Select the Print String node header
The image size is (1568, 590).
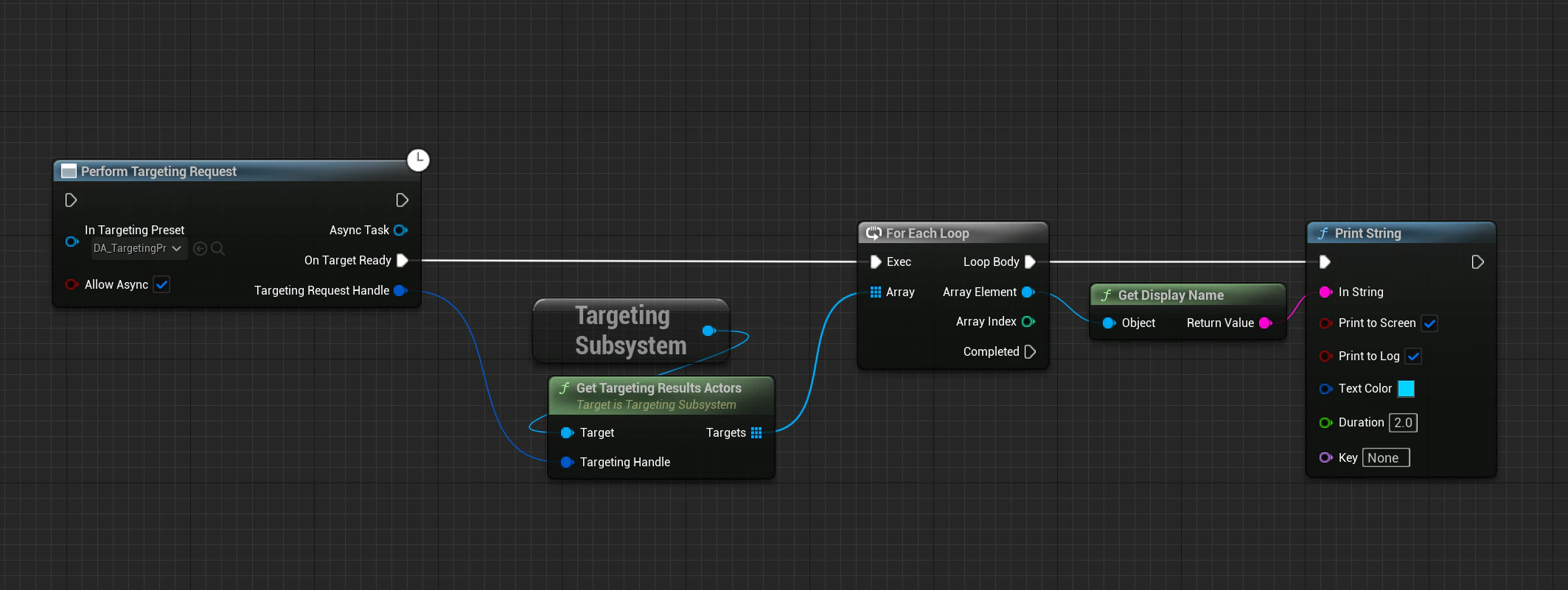click(x=1401, y=233)
